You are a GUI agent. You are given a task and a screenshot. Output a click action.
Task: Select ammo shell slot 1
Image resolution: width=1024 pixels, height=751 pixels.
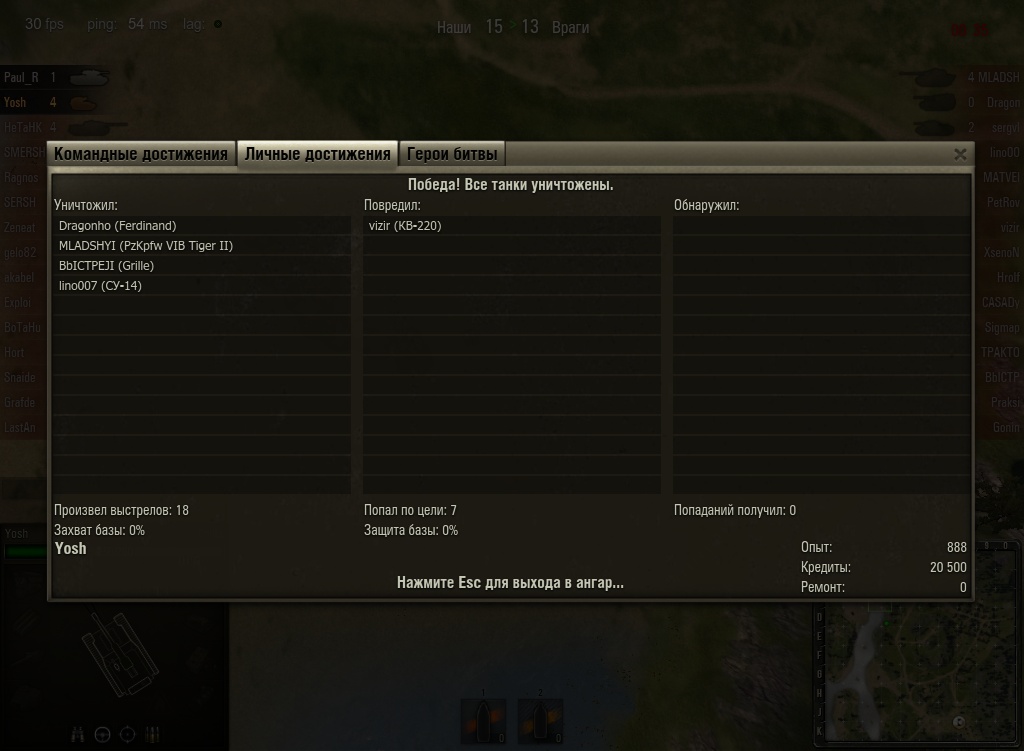pos(483,720)
